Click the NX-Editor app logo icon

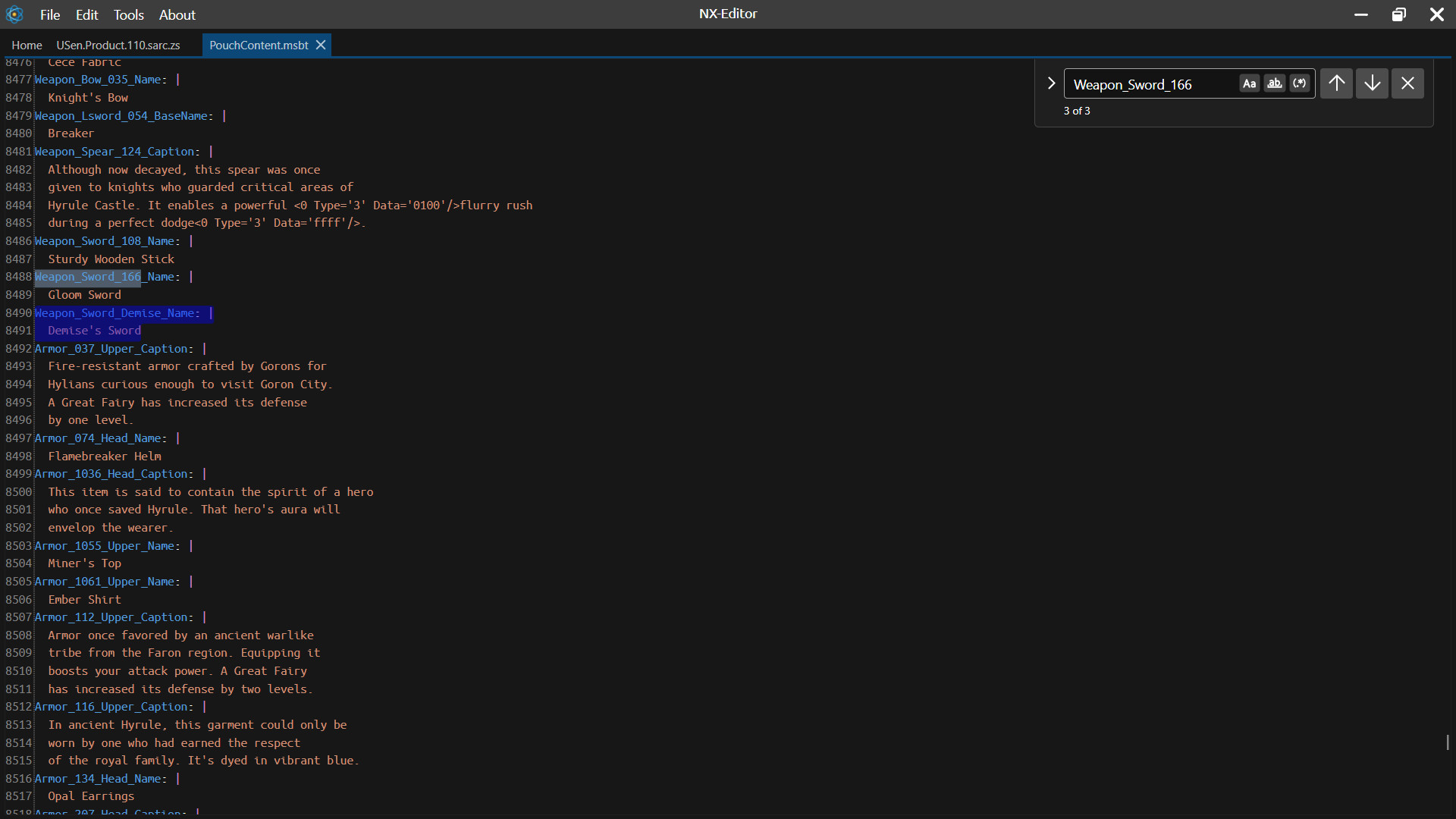[x=14, y=14]
